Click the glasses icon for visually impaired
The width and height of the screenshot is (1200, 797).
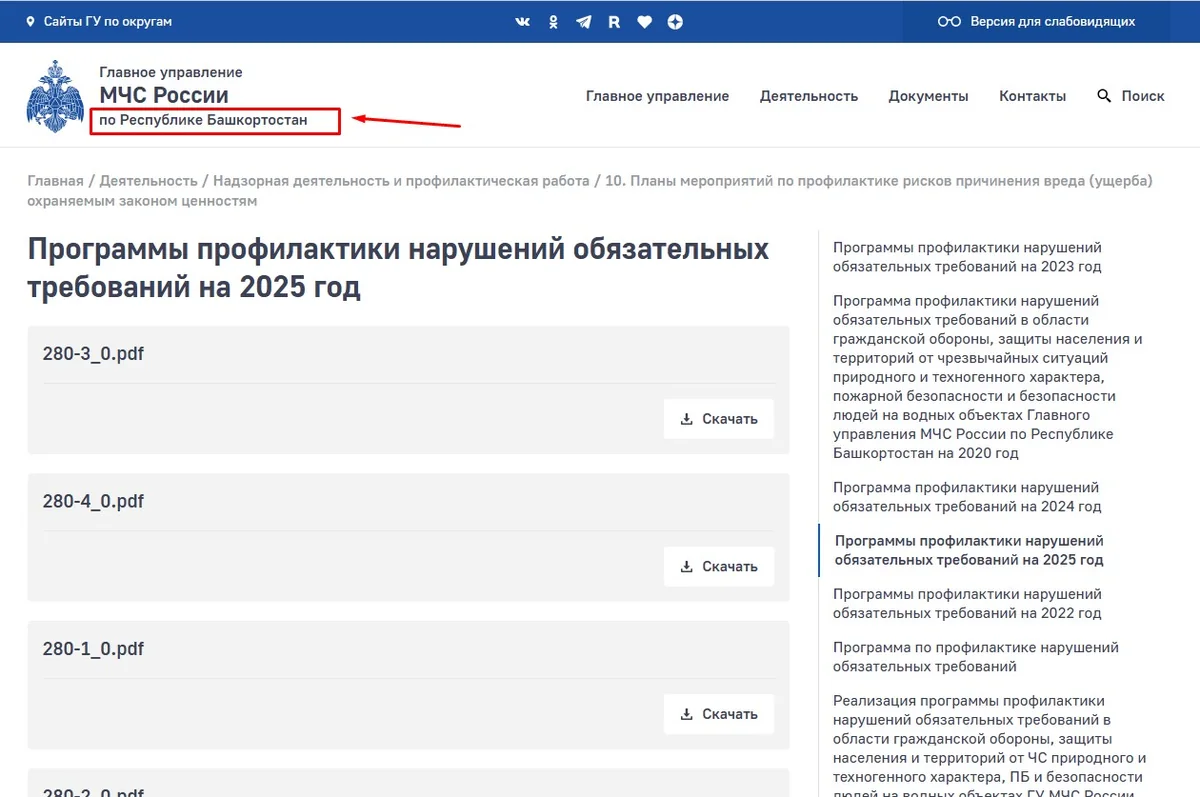pos(949,21)
